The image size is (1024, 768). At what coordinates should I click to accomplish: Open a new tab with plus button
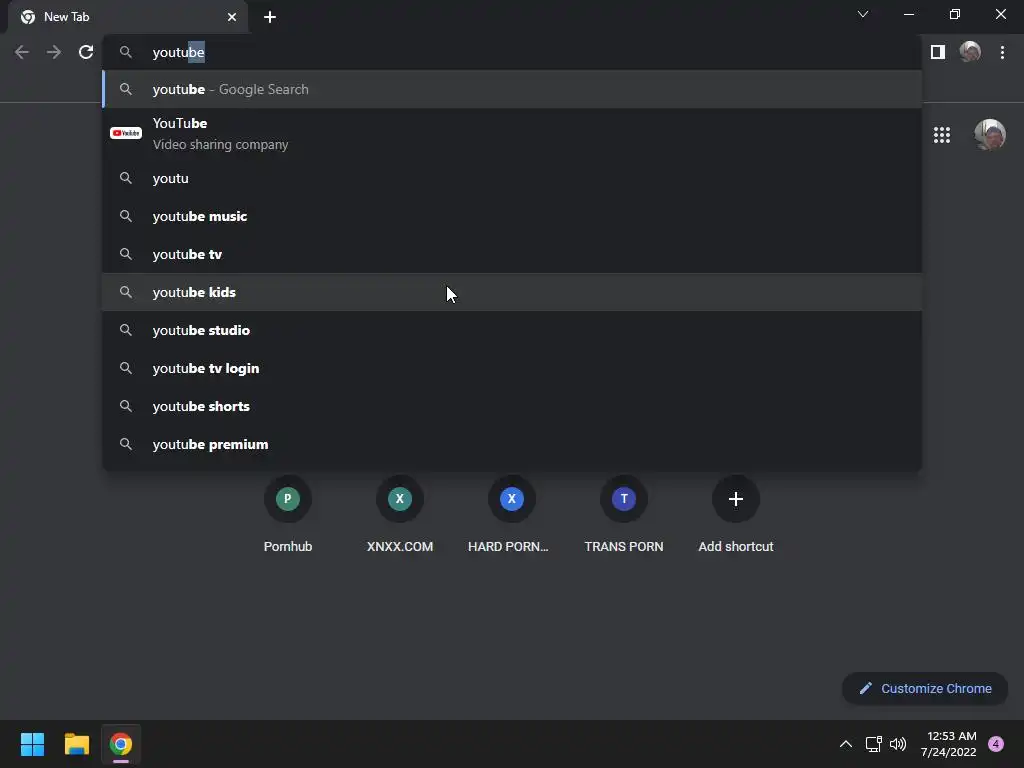(270, 17)
